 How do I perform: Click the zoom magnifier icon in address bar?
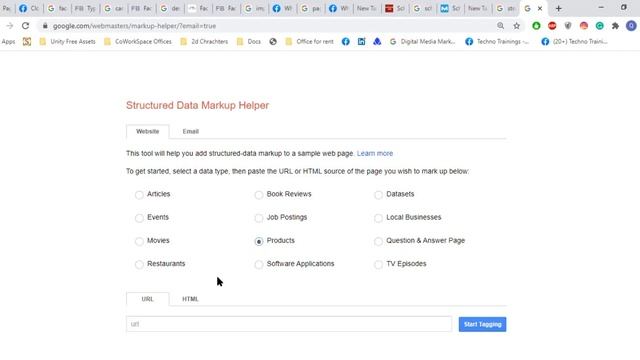tap(500, 26)
